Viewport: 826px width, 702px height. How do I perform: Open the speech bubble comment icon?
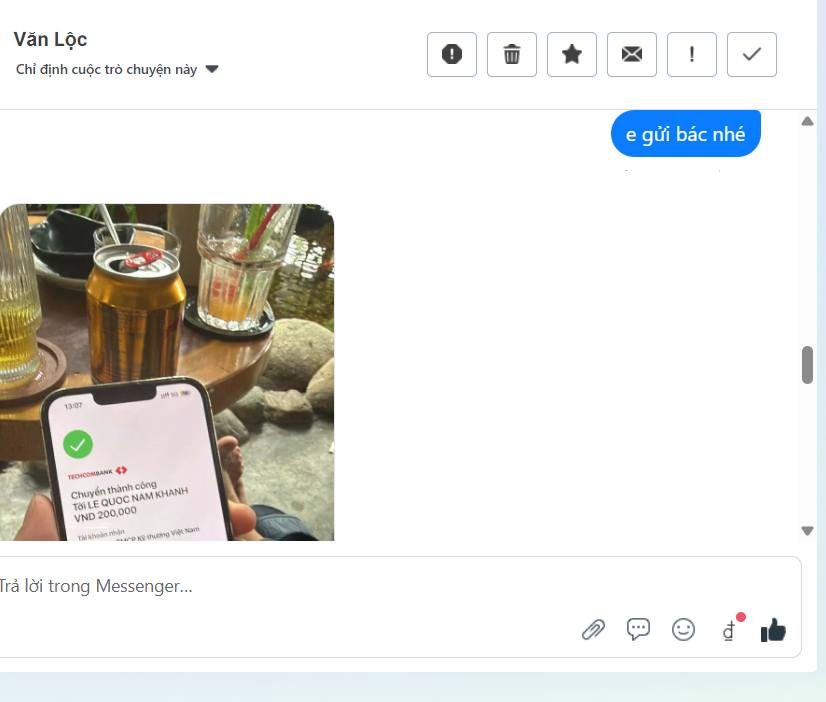click(640, 629)
